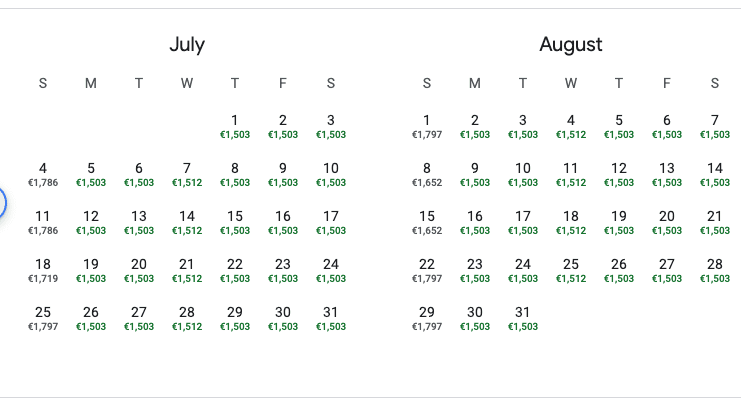Click August 31 date cell
Viewport: 741px width, 408px height.
click(x=523, y=319)
